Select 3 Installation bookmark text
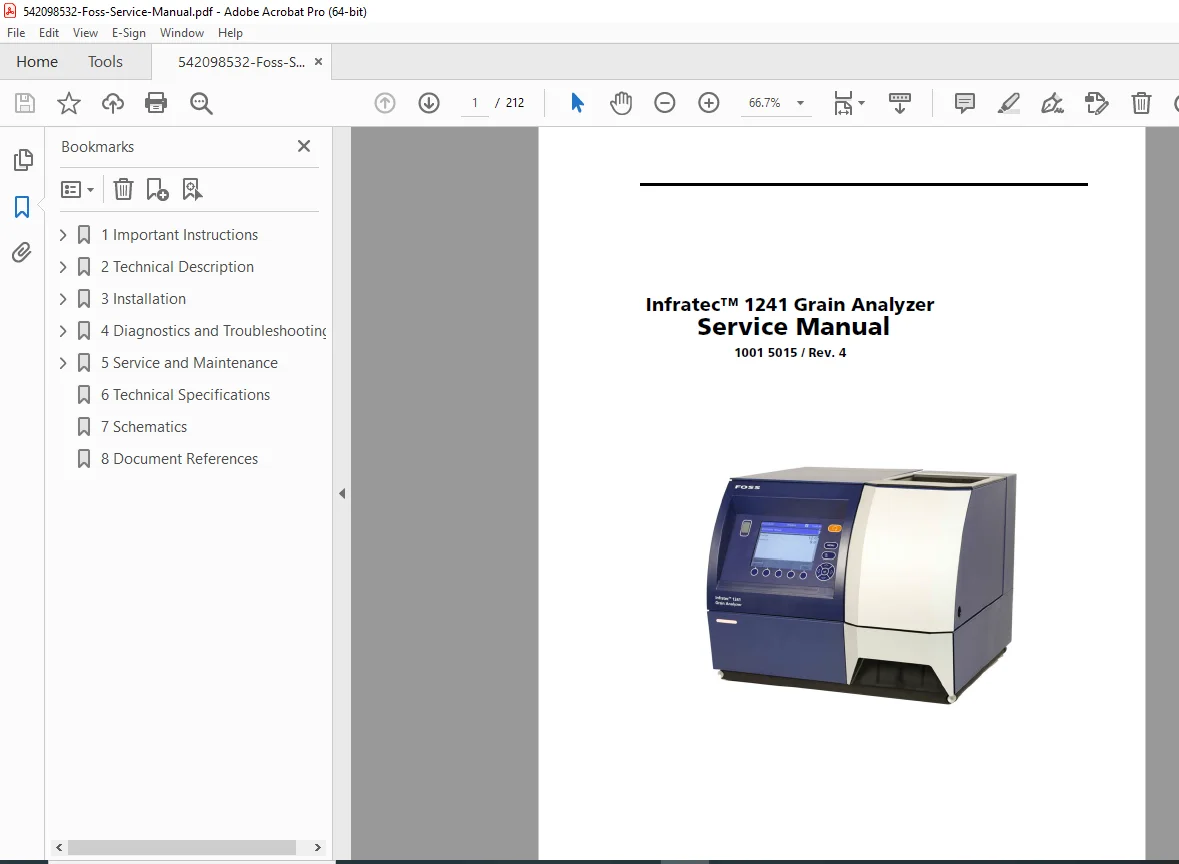The image size is (1179, 864). (143, 299)
